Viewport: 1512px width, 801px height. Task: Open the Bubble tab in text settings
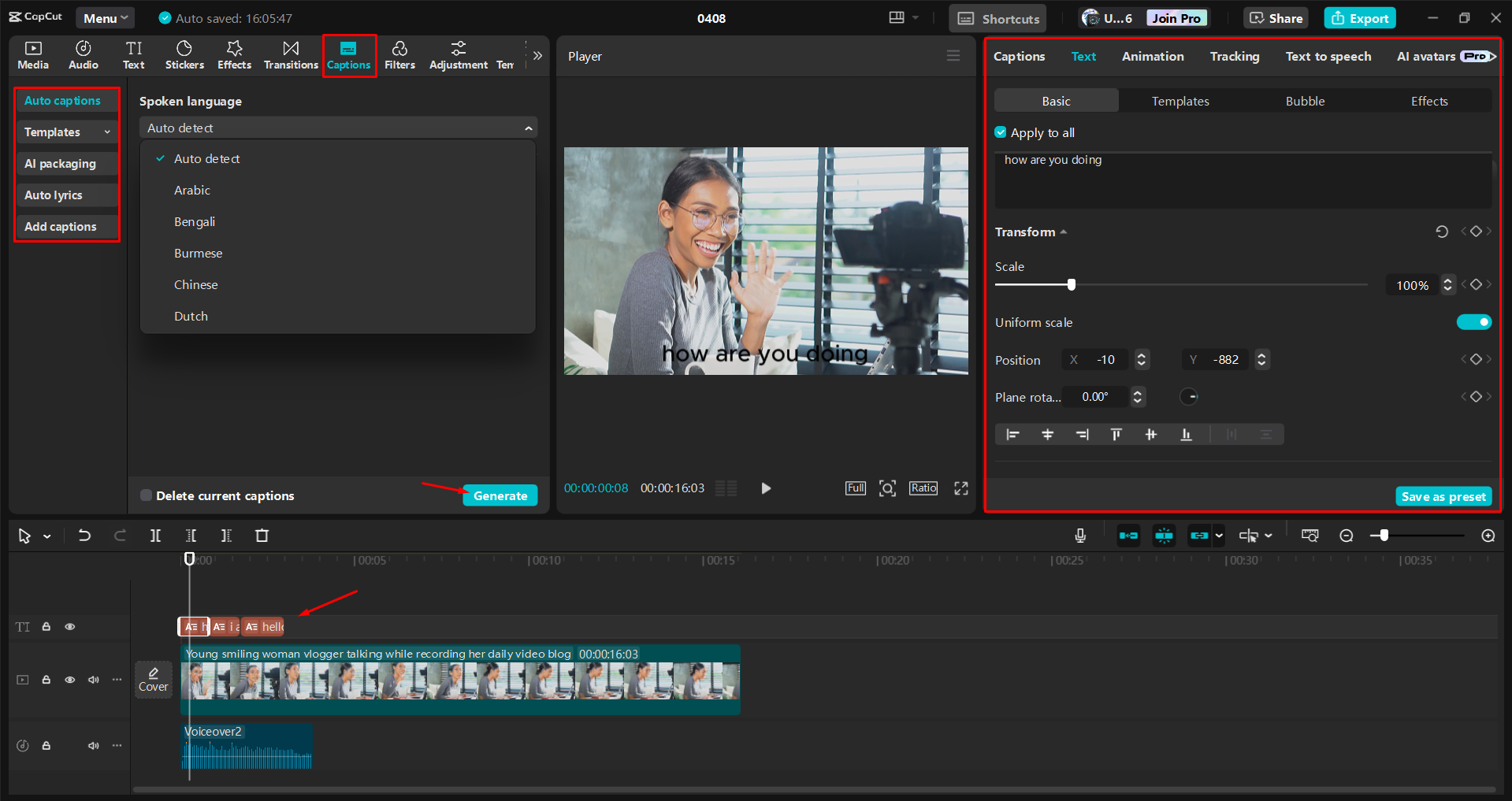click(1304, 101)
